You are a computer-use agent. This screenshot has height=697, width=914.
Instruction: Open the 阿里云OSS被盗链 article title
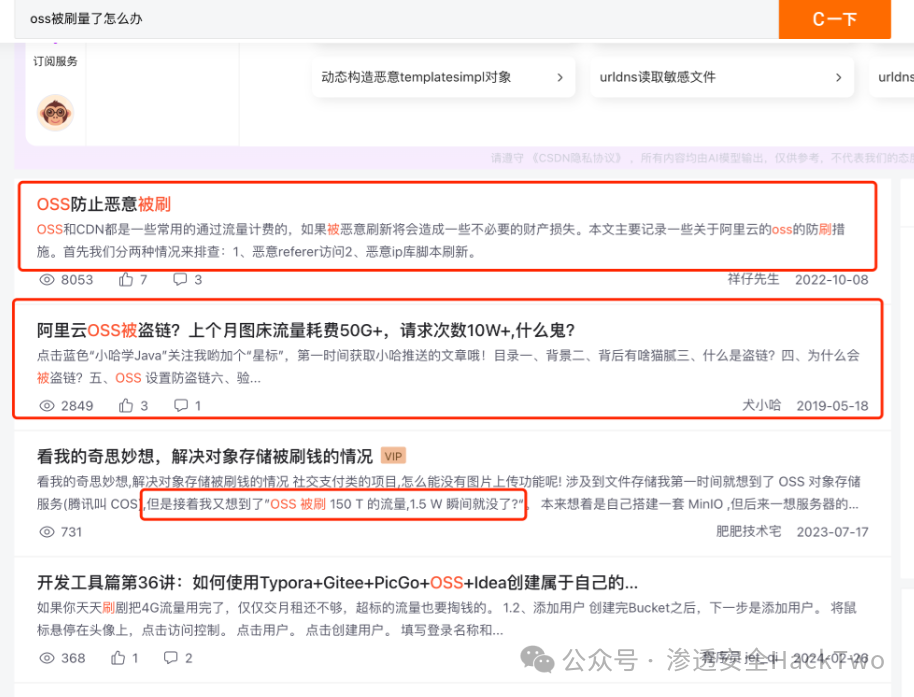tap(306, 330)
